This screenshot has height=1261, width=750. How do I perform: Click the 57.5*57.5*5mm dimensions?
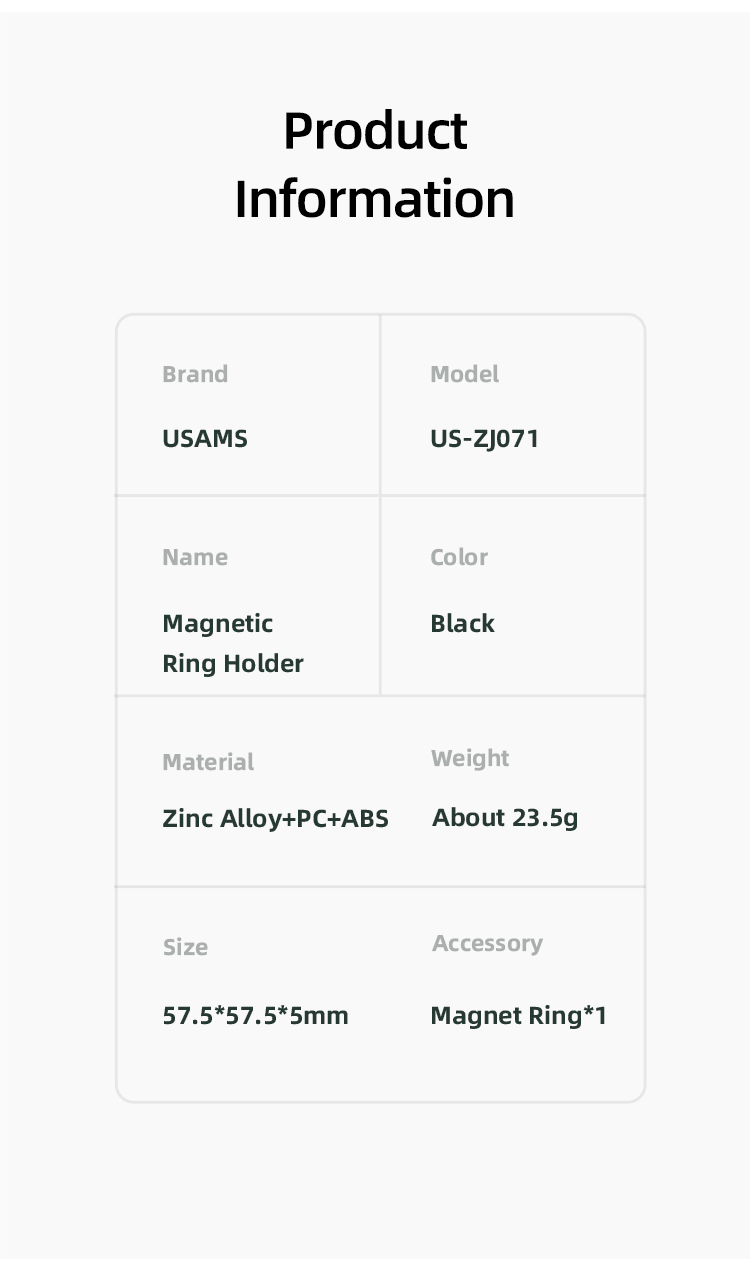255,1016
